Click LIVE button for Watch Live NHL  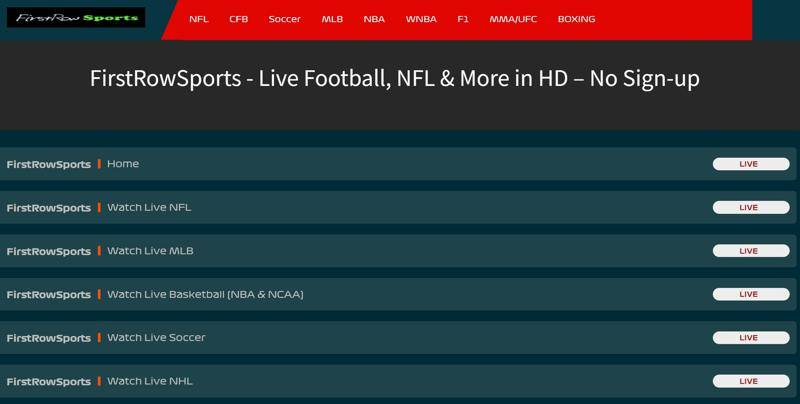tap(751, 381)
